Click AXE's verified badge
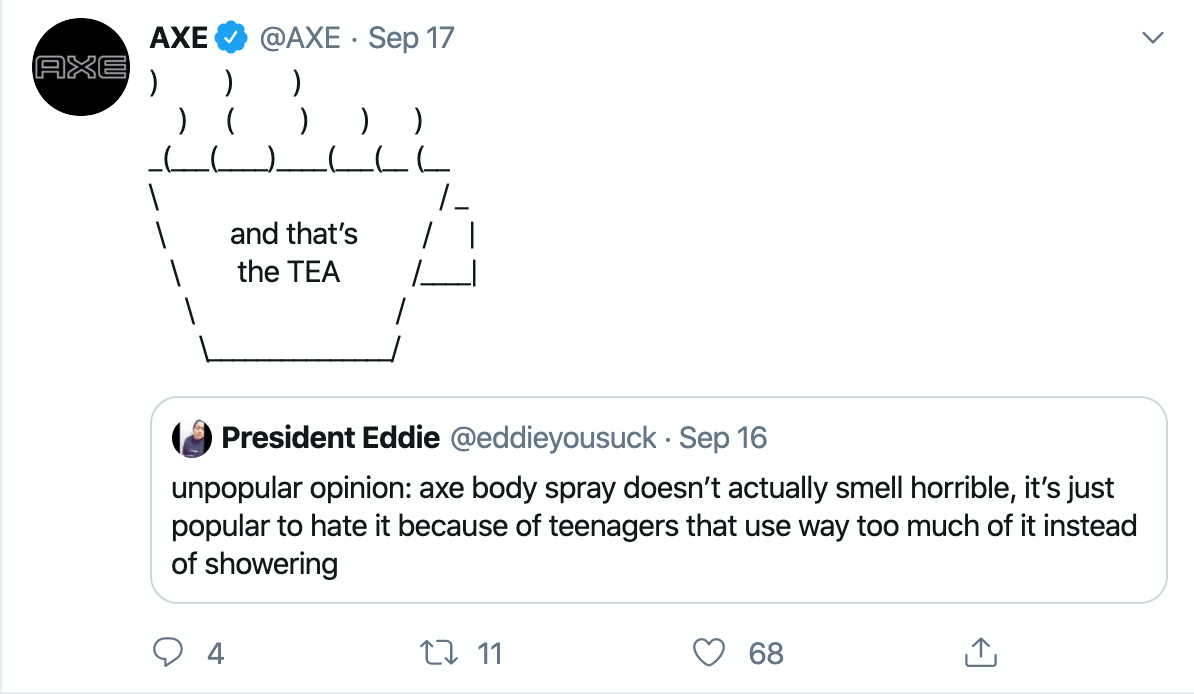The image size is (1194, 694). [x=229, y=37]
